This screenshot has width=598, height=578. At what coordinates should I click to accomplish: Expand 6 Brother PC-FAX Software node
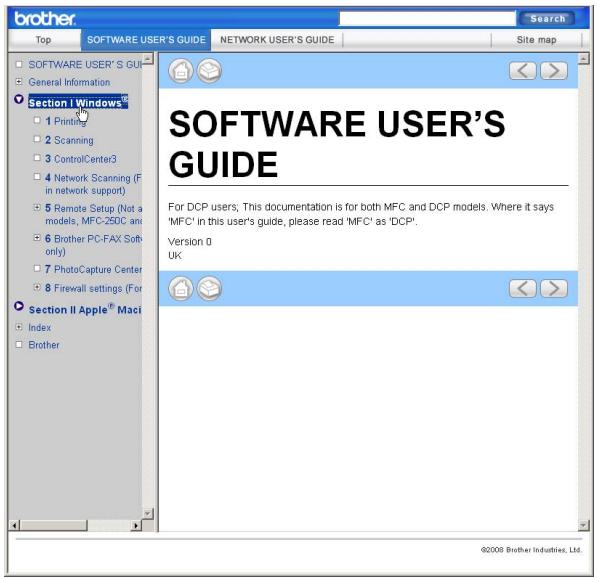[37, 238]
